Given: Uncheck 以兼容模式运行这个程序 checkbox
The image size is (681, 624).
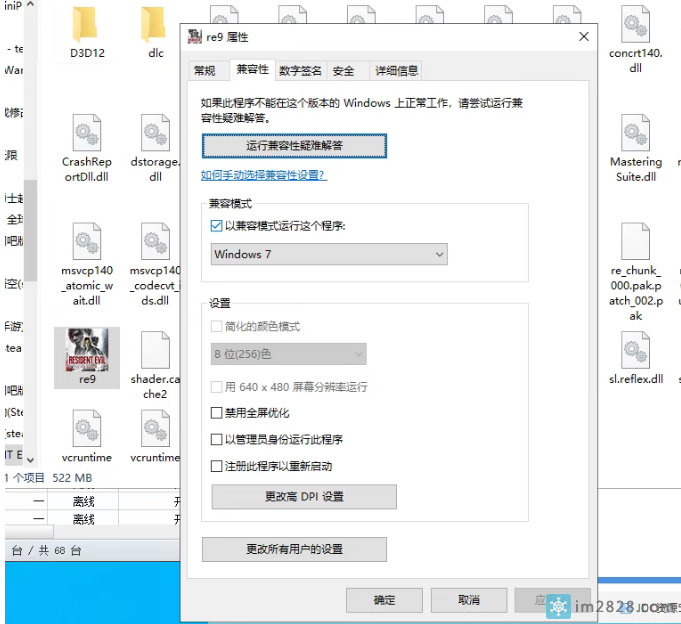Looking at the screenshot, I should (217, 226).
